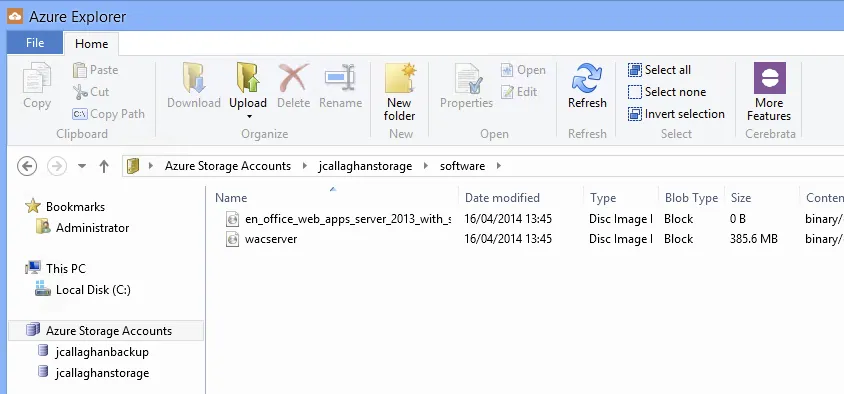Image resolution: width=844 pixels, height=394 pixels.
Task: Click the wacserver disc image icon
Action: pos(233,239)
